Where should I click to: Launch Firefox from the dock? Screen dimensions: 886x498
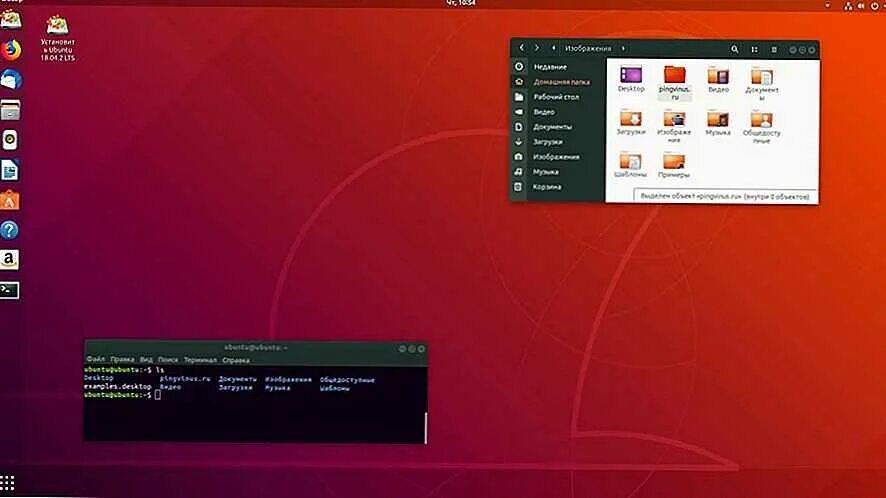click(10, 50)
